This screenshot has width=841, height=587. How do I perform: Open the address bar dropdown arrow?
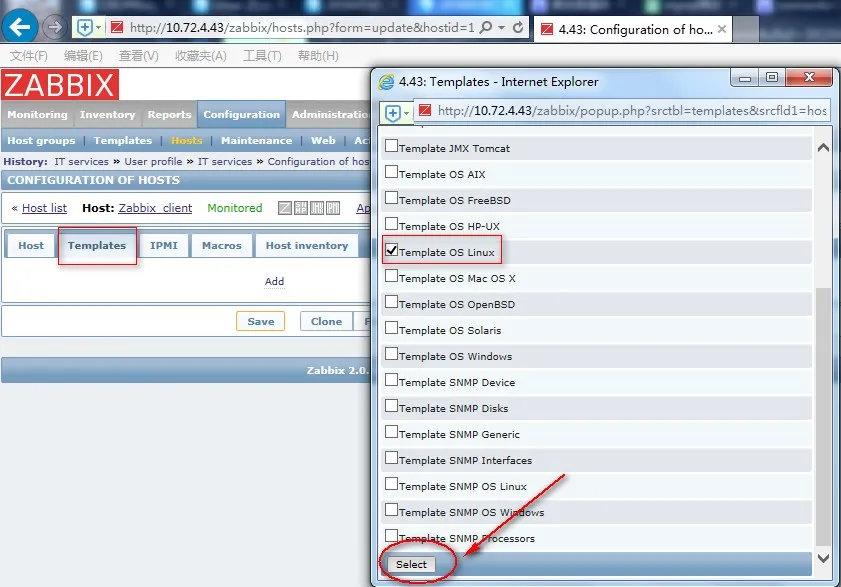[501, 27]
